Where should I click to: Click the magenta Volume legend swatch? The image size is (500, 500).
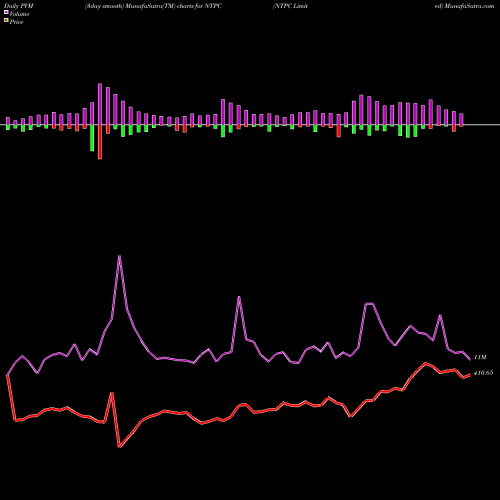click(x=6, y=12)
